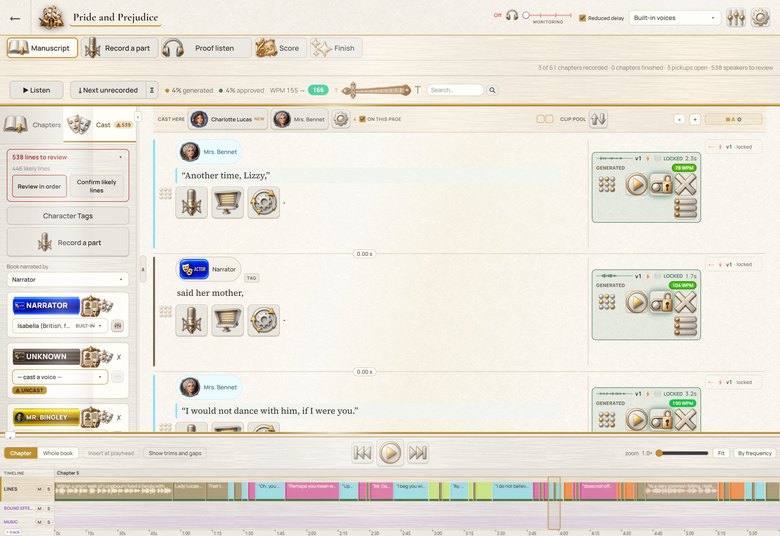This screenshot has width=780, height=536.
Task: Adjust the text size sword slider
Action: [377, 90]
